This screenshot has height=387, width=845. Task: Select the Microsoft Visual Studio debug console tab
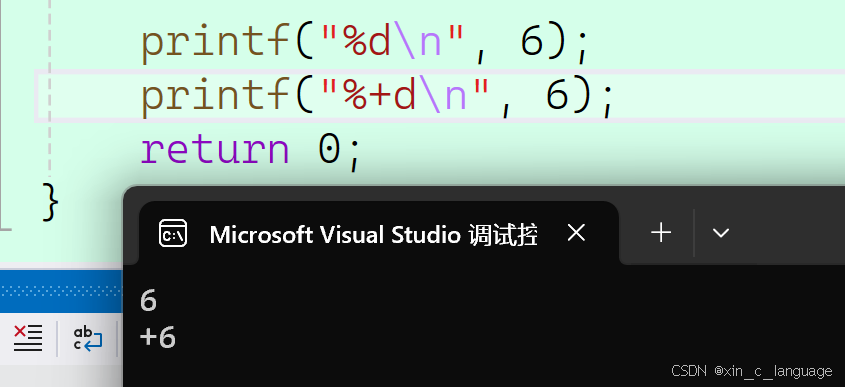point(378,233)
